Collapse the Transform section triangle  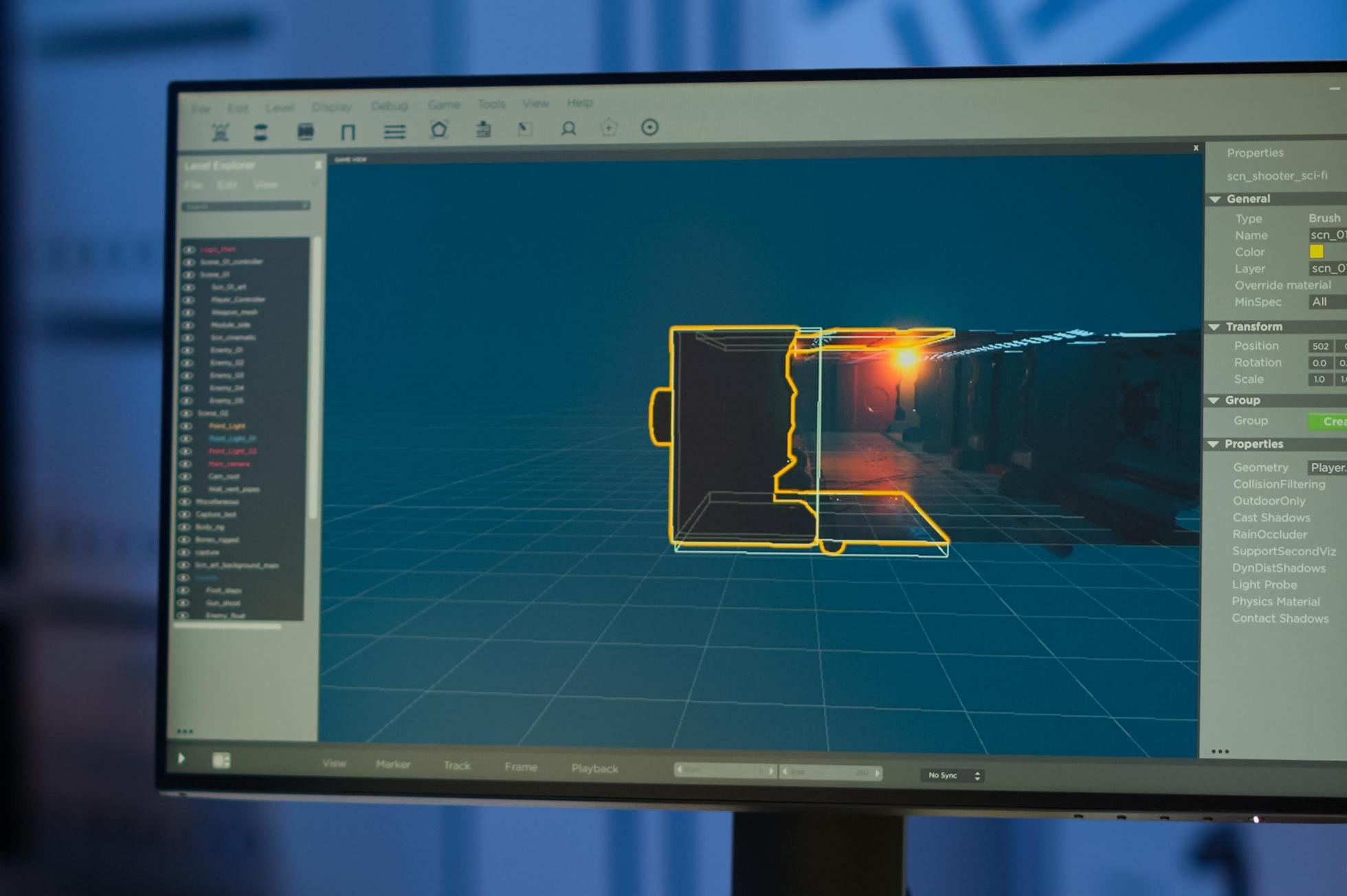1214,327
